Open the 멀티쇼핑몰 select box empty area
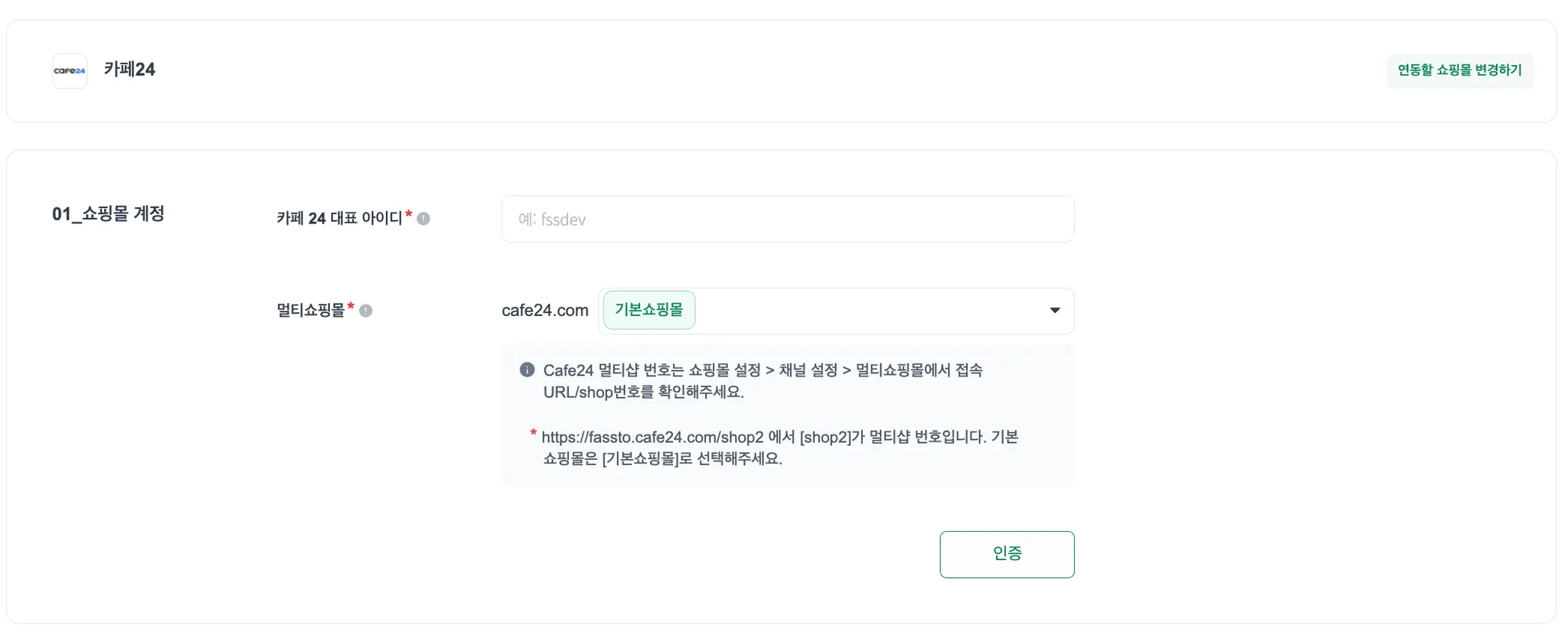 [865, 311]
